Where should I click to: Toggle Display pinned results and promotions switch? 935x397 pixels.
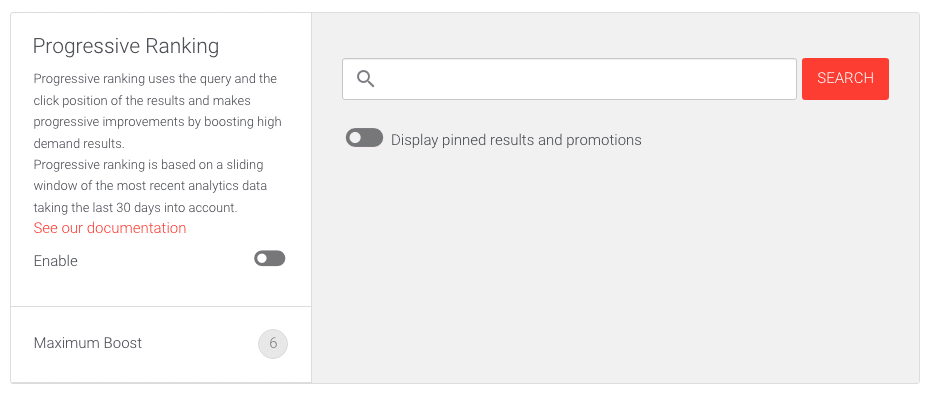[x=364, y=138]
